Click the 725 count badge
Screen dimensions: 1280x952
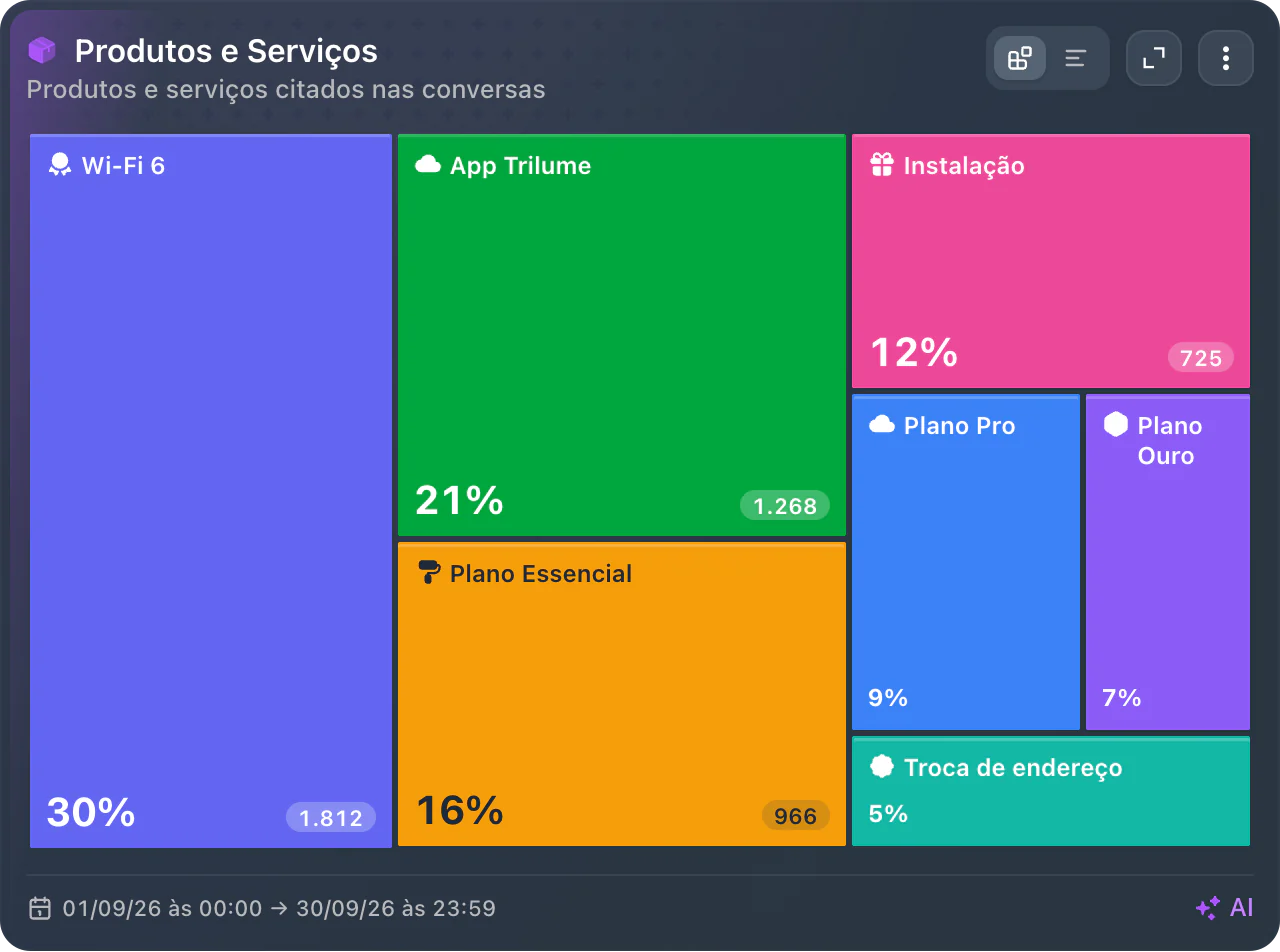pos(1201,357)
